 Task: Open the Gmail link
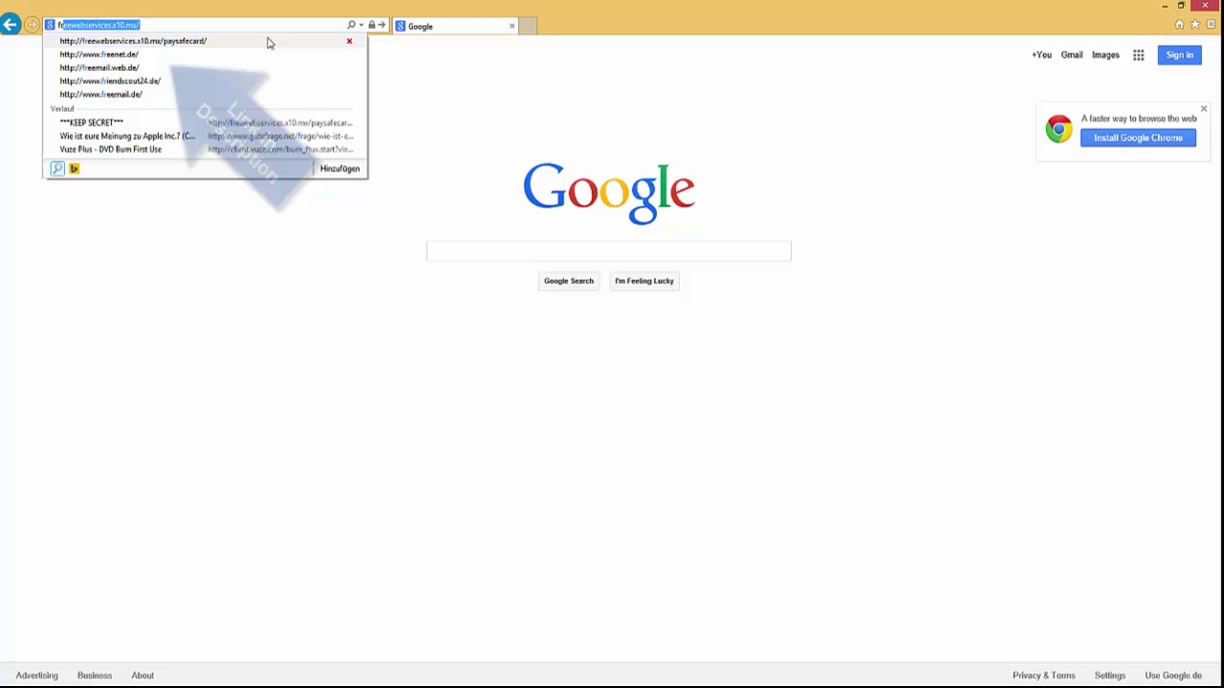(1071, 55)
